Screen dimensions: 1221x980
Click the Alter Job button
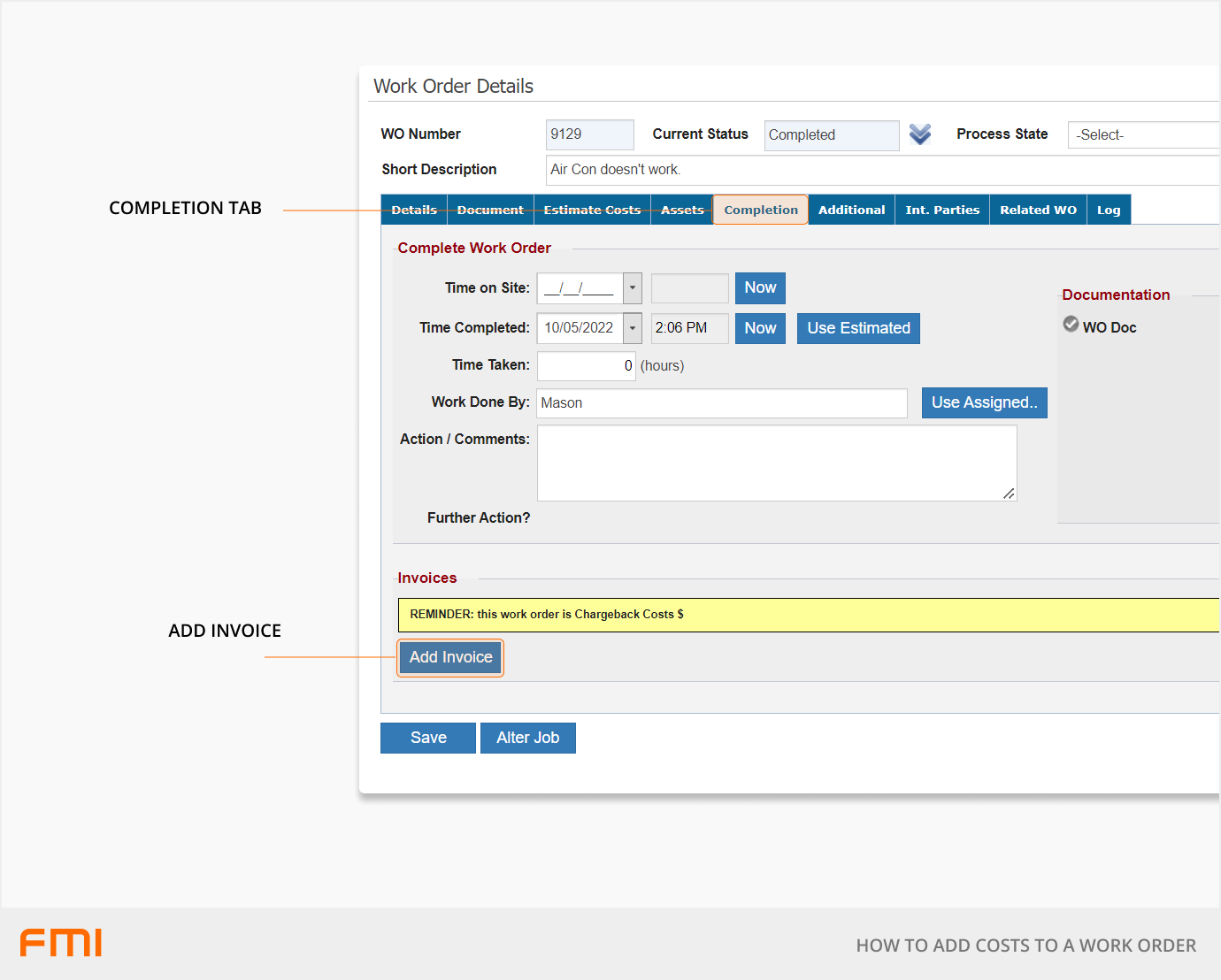pos(527,738)
